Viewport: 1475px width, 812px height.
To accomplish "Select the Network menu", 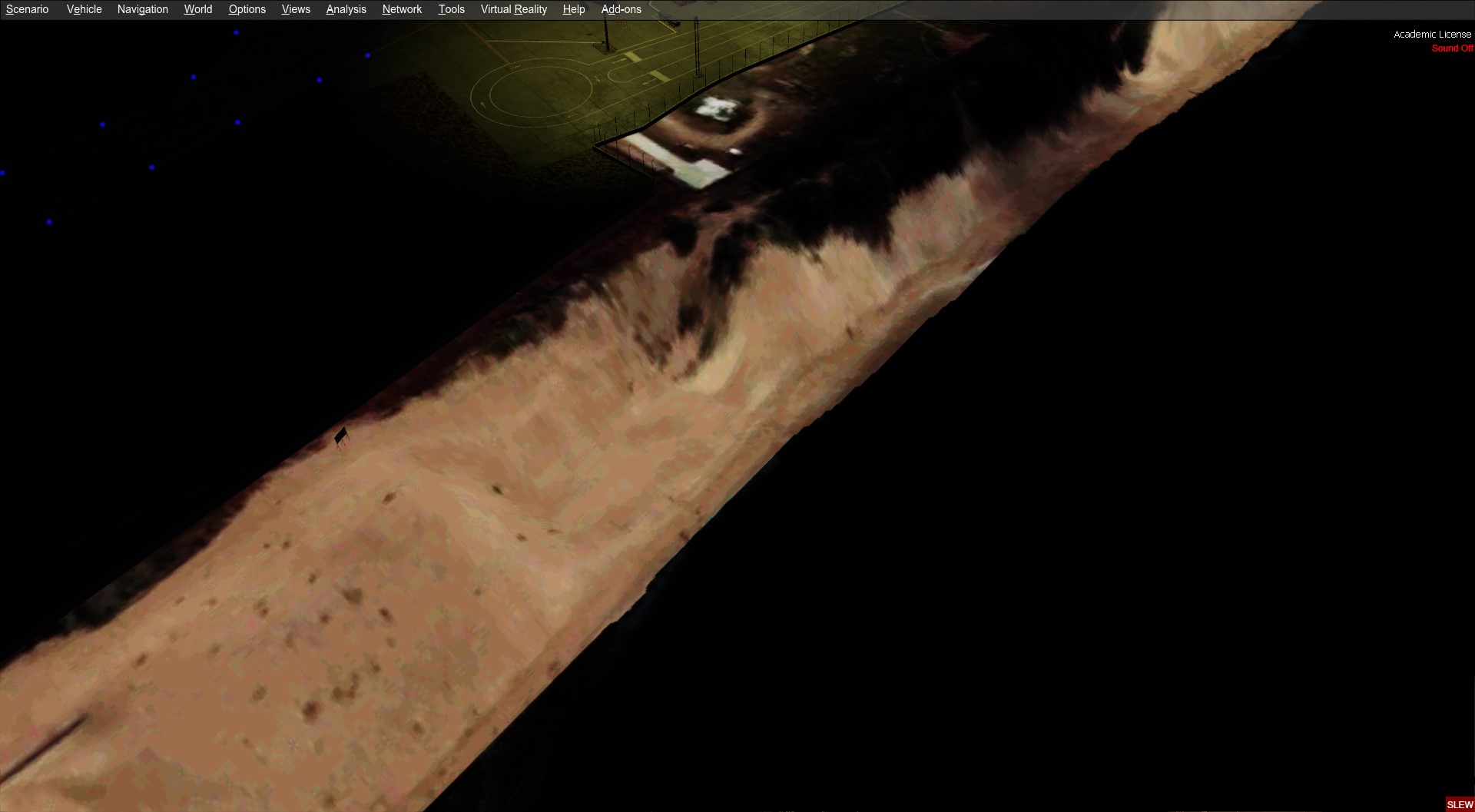I will point(402,9).
